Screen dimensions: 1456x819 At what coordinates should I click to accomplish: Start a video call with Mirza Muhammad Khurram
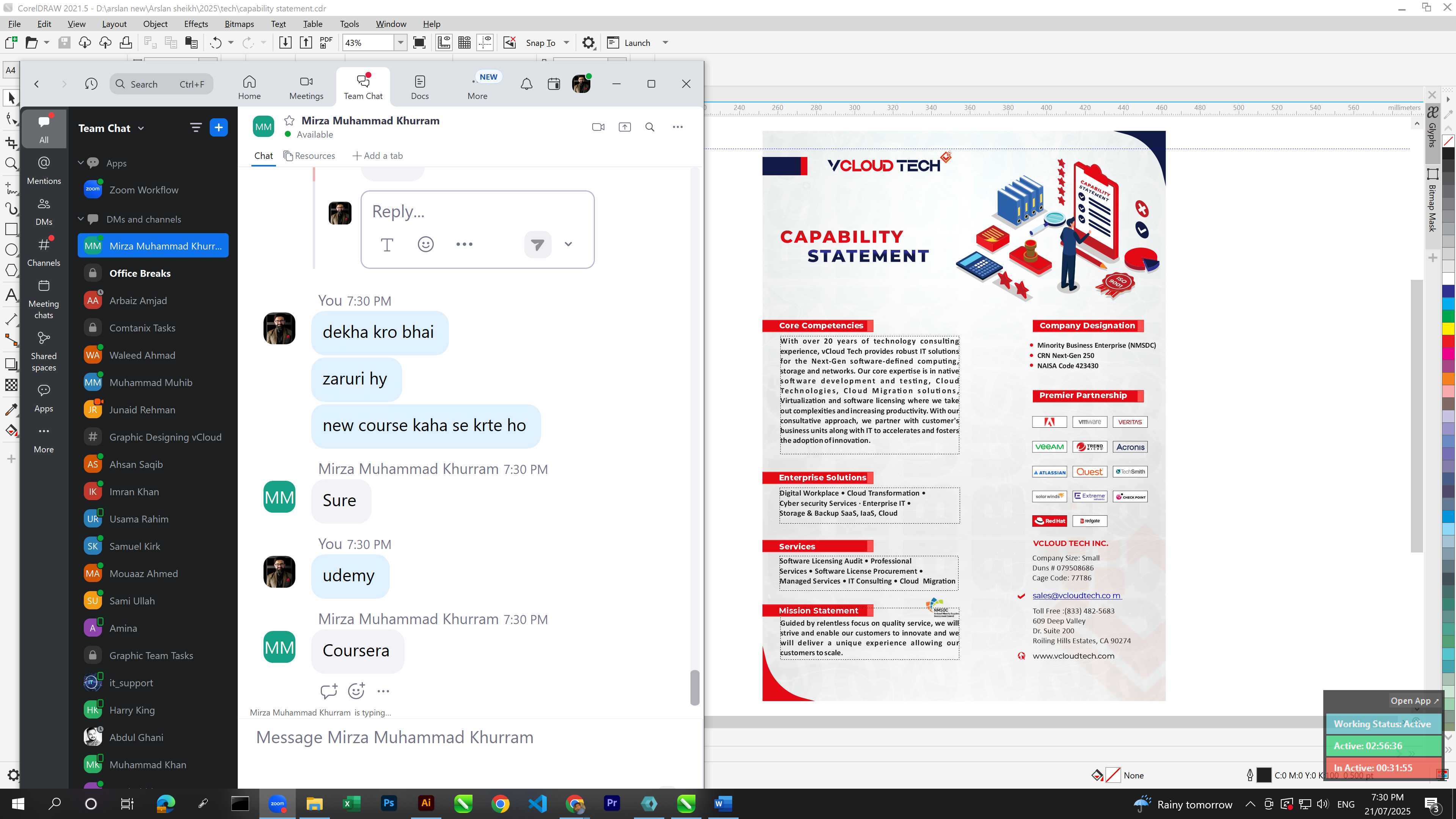pyautogui.click(x=598, y=127)
